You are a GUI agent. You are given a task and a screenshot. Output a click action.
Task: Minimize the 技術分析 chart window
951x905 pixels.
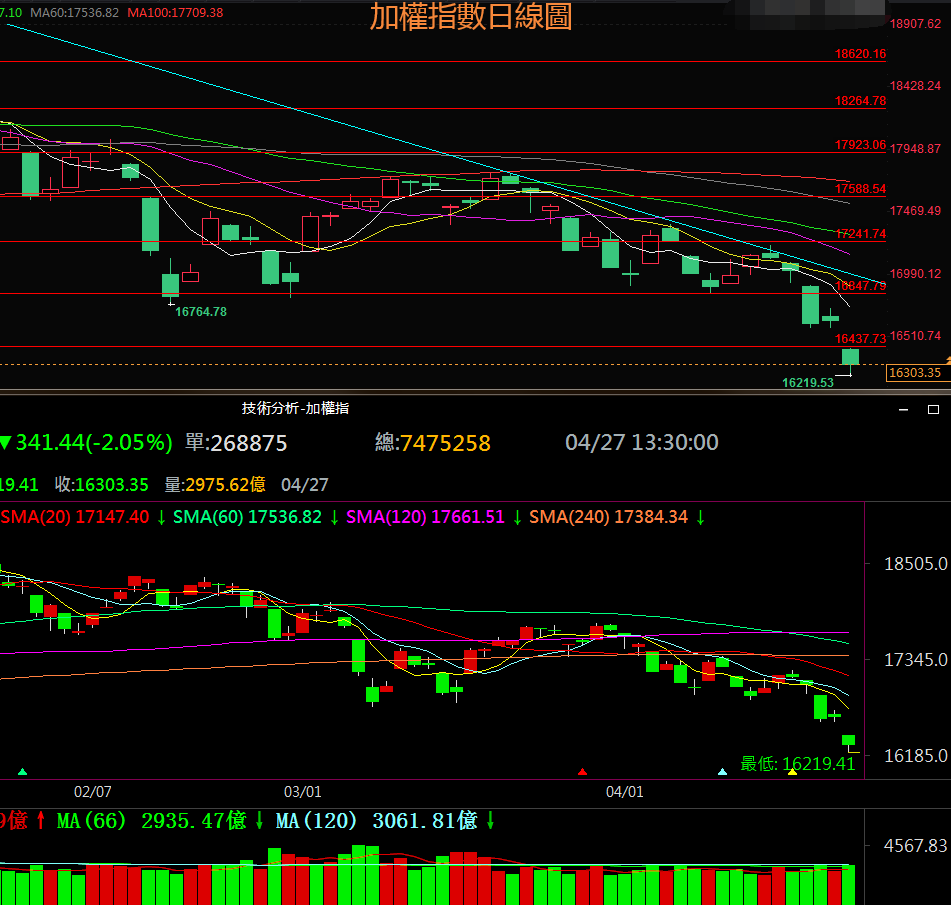(904, 409)
